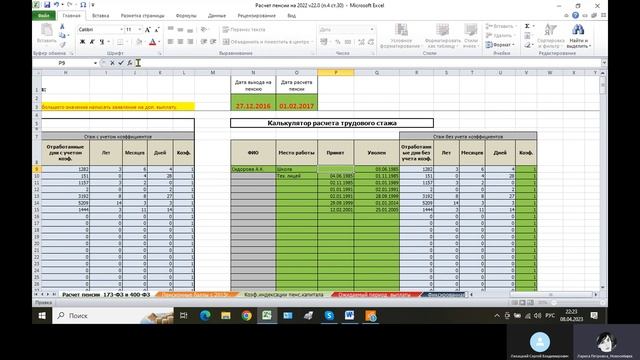This screenshot has height=360, width=640.
Task: Open Conditional Formatting (Условное форматирование) menu
Action: (400, 36)
